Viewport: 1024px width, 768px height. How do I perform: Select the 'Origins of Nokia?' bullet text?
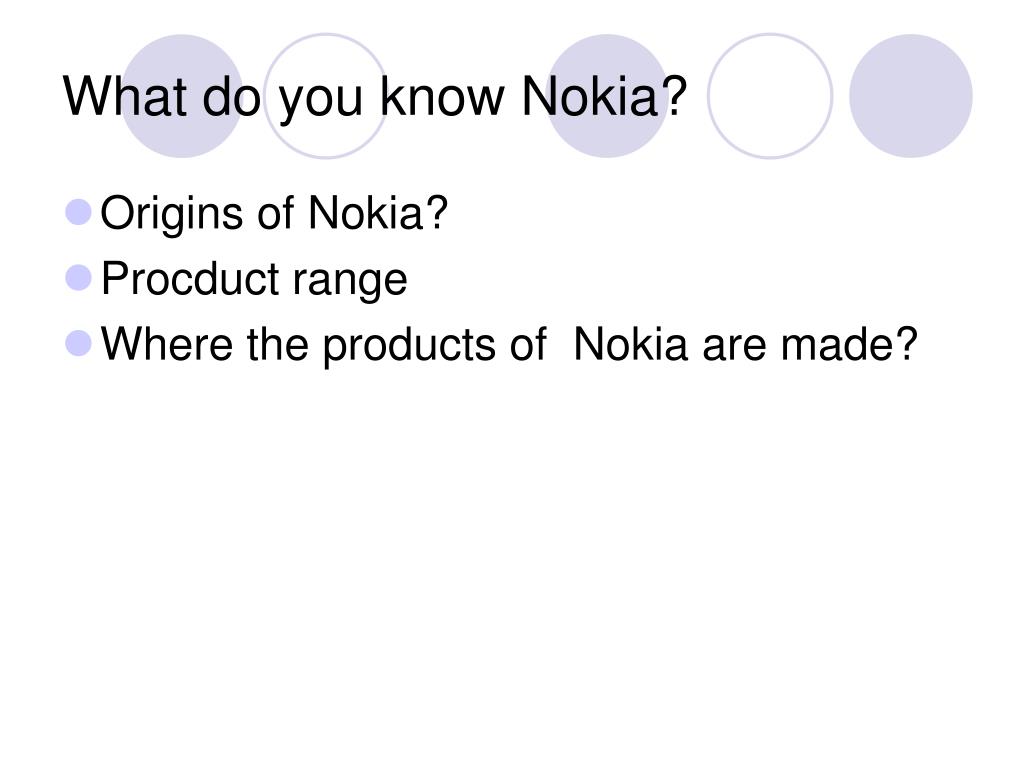[x=274, y=214]
